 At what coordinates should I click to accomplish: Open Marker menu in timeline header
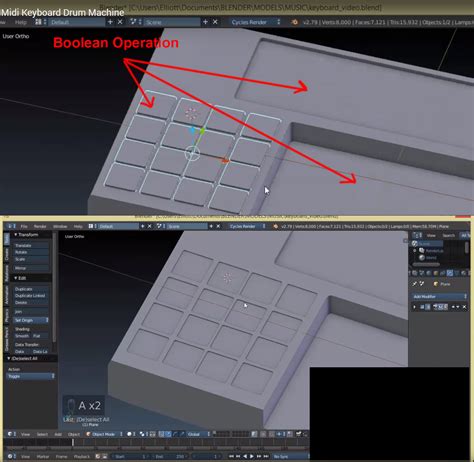43,456
